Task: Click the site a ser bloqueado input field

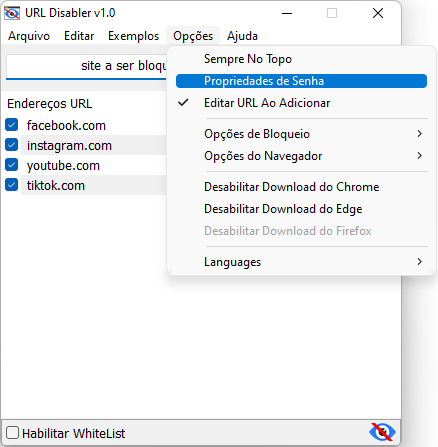Action: (x=86, y=67)
